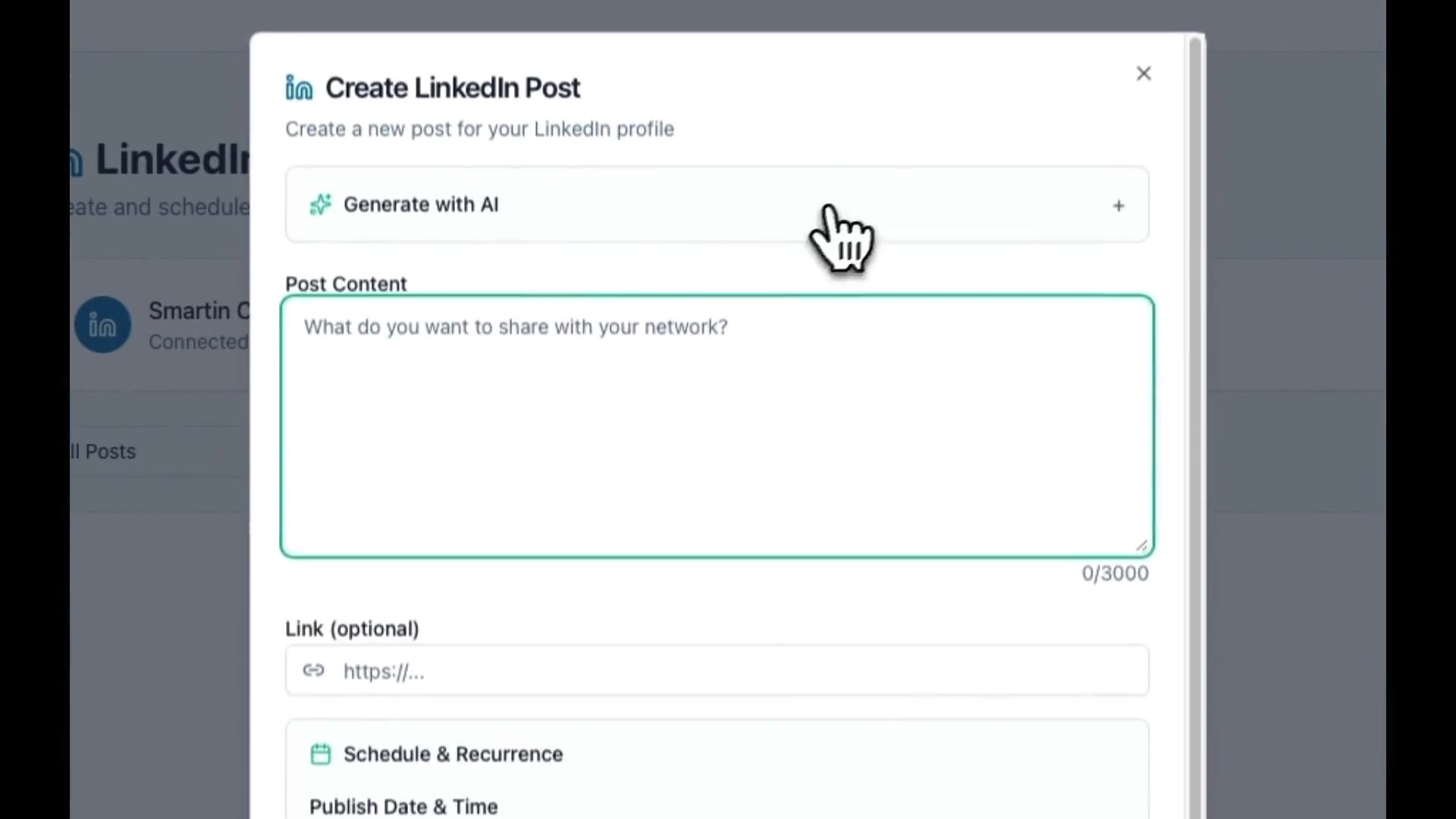Click the LinkedIn logo in dialog header

pyautogui.click(x=299, y=88)
